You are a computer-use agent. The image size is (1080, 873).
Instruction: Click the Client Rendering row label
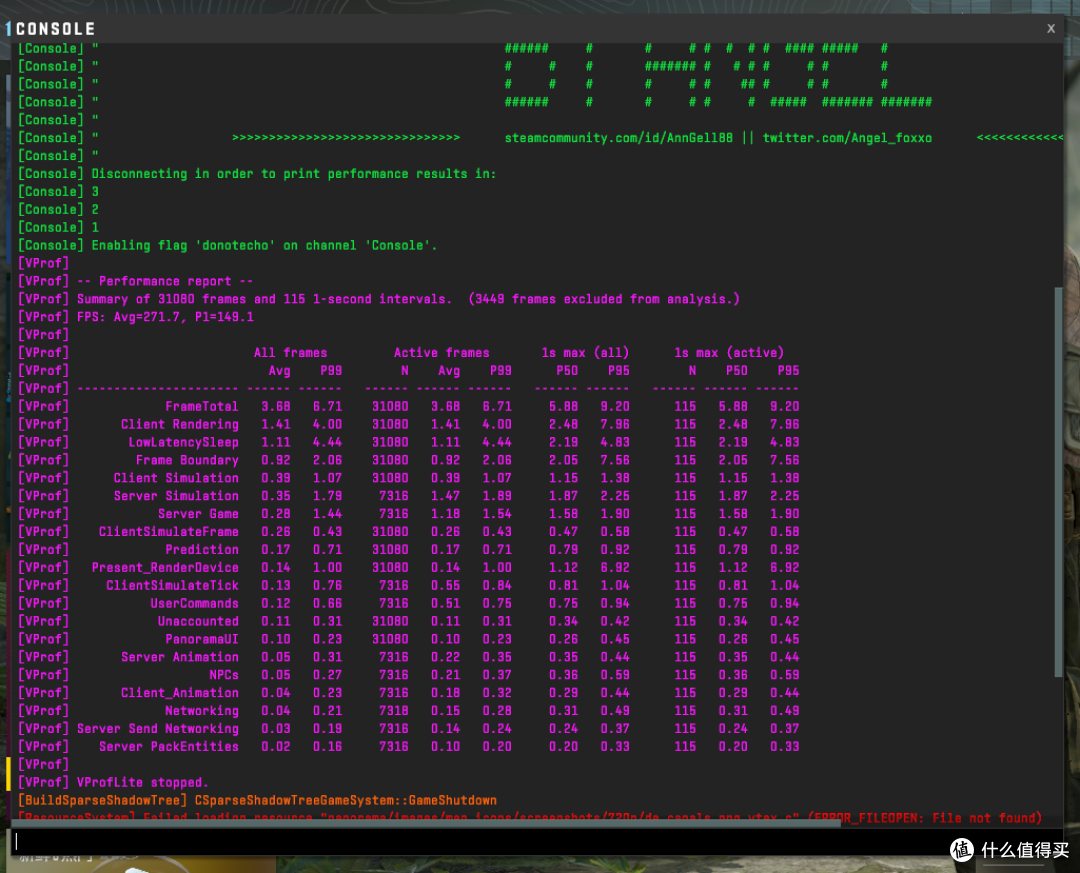click(180, 424)
